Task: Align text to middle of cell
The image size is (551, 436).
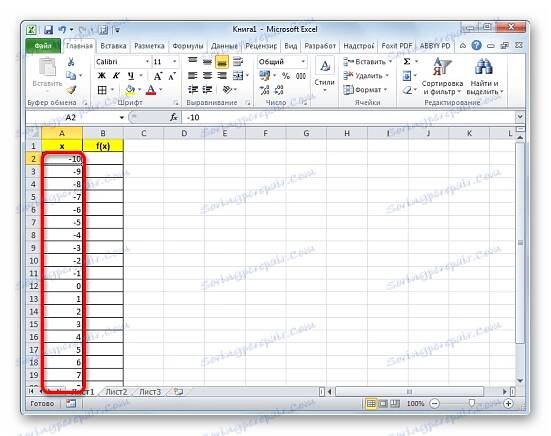Action: pyautogui.click(x=207, y=61)
